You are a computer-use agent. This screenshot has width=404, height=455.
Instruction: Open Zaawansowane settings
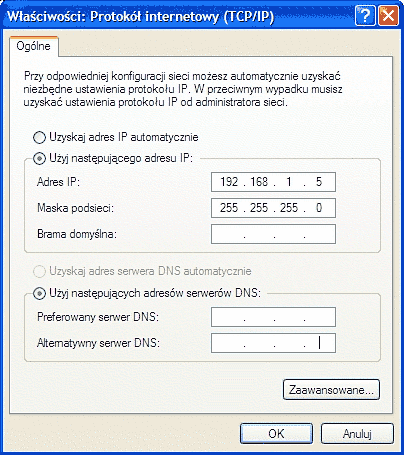[331, 389]
